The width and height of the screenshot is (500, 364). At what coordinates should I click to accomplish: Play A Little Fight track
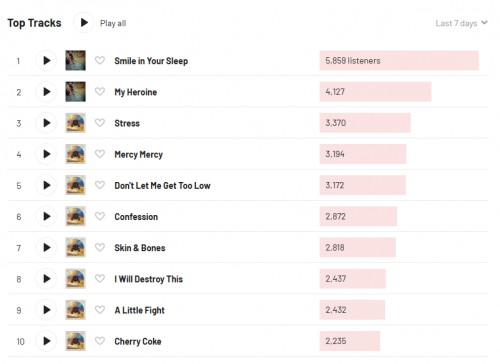click(x=46, y=310)
